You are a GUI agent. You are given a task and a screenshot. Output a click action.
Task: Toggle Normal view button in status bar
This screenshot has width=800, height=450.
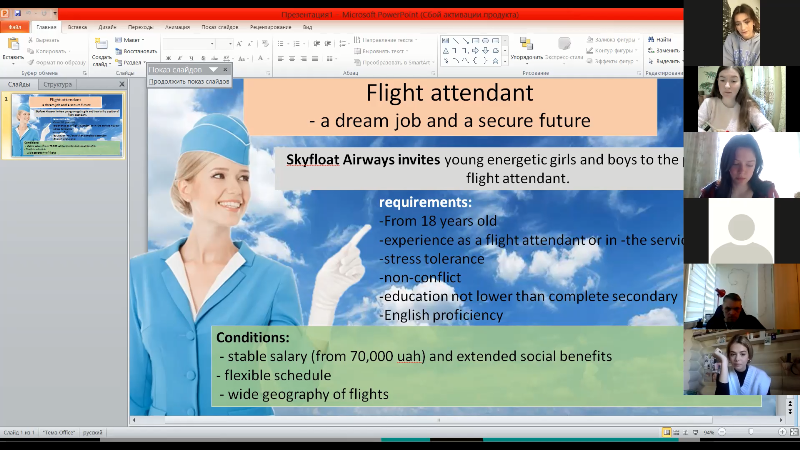tap(666, 432)
